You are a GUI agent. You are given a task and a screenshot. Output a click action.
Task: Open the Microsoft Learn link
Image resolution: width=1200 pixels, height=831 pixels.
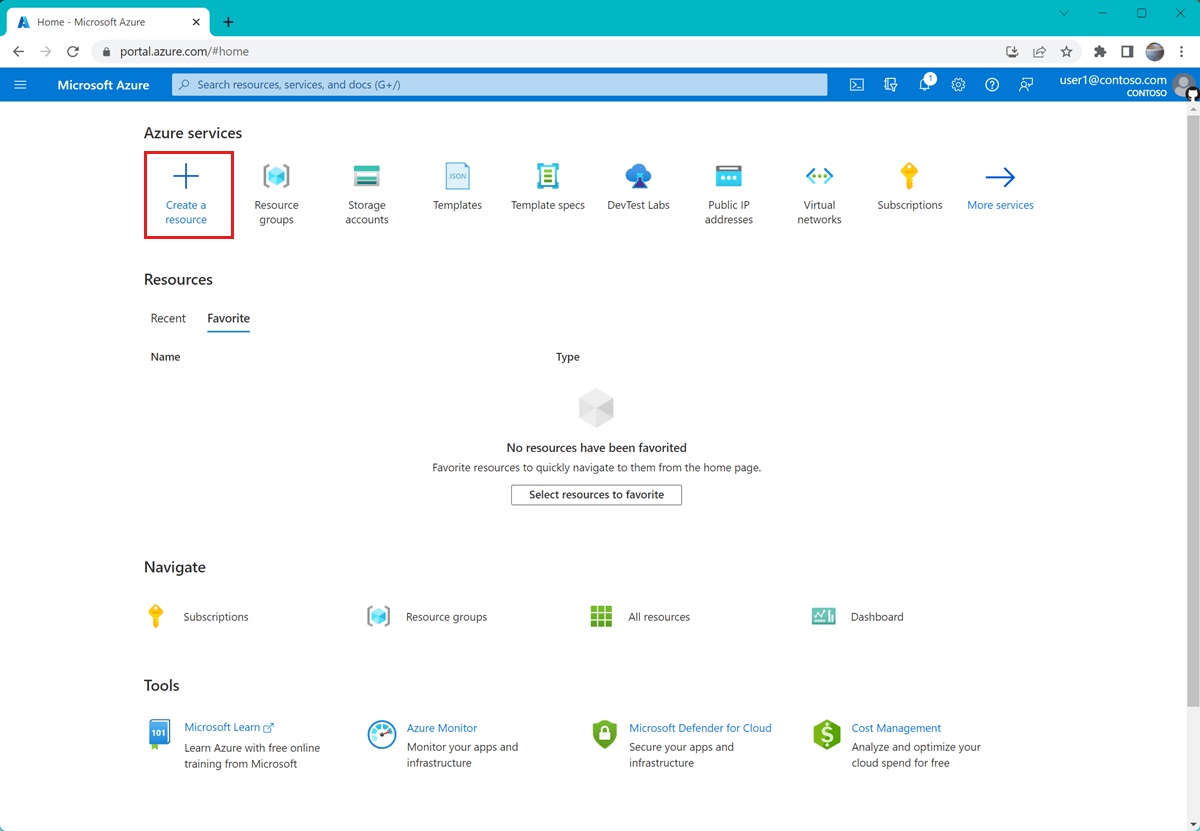click(x=224, y=727)
